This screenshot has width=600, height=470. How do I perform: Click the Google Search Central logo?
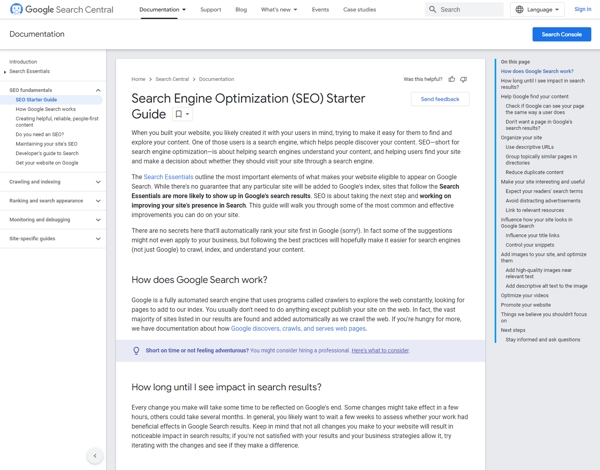[62, 9]
